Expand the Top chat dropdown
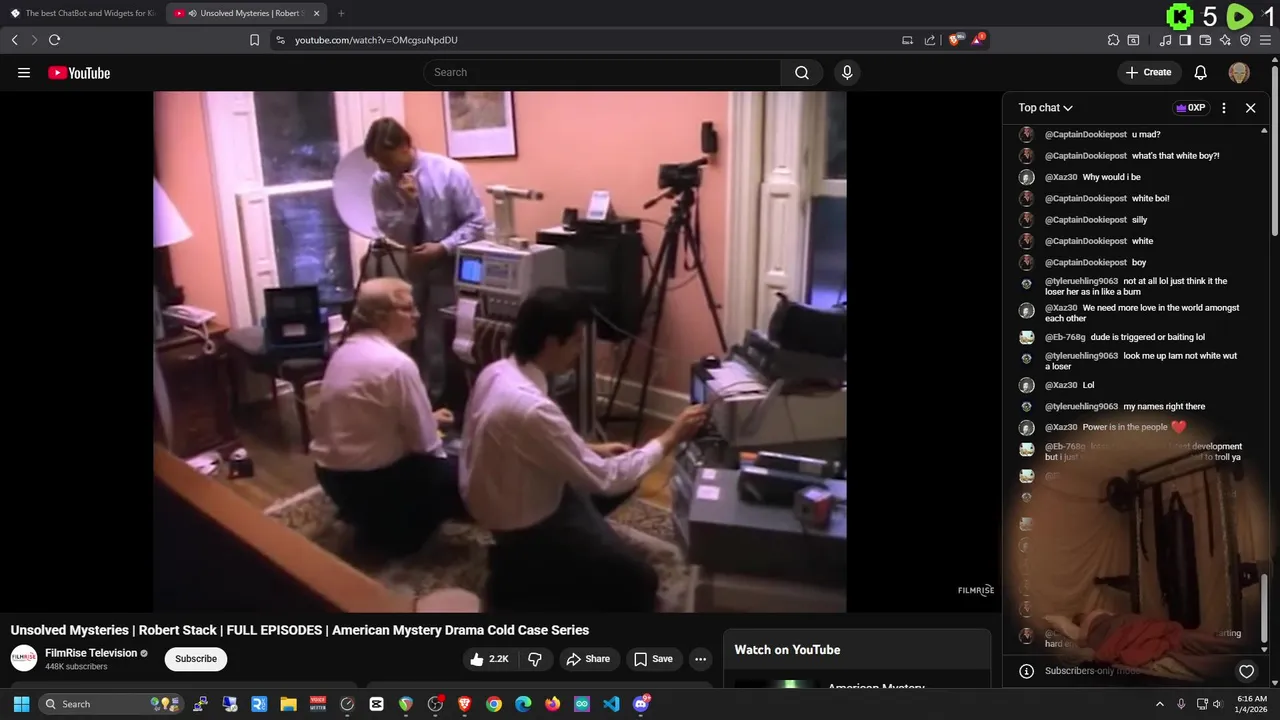This screenshot has height=720, width=1280. [1045, 108]
